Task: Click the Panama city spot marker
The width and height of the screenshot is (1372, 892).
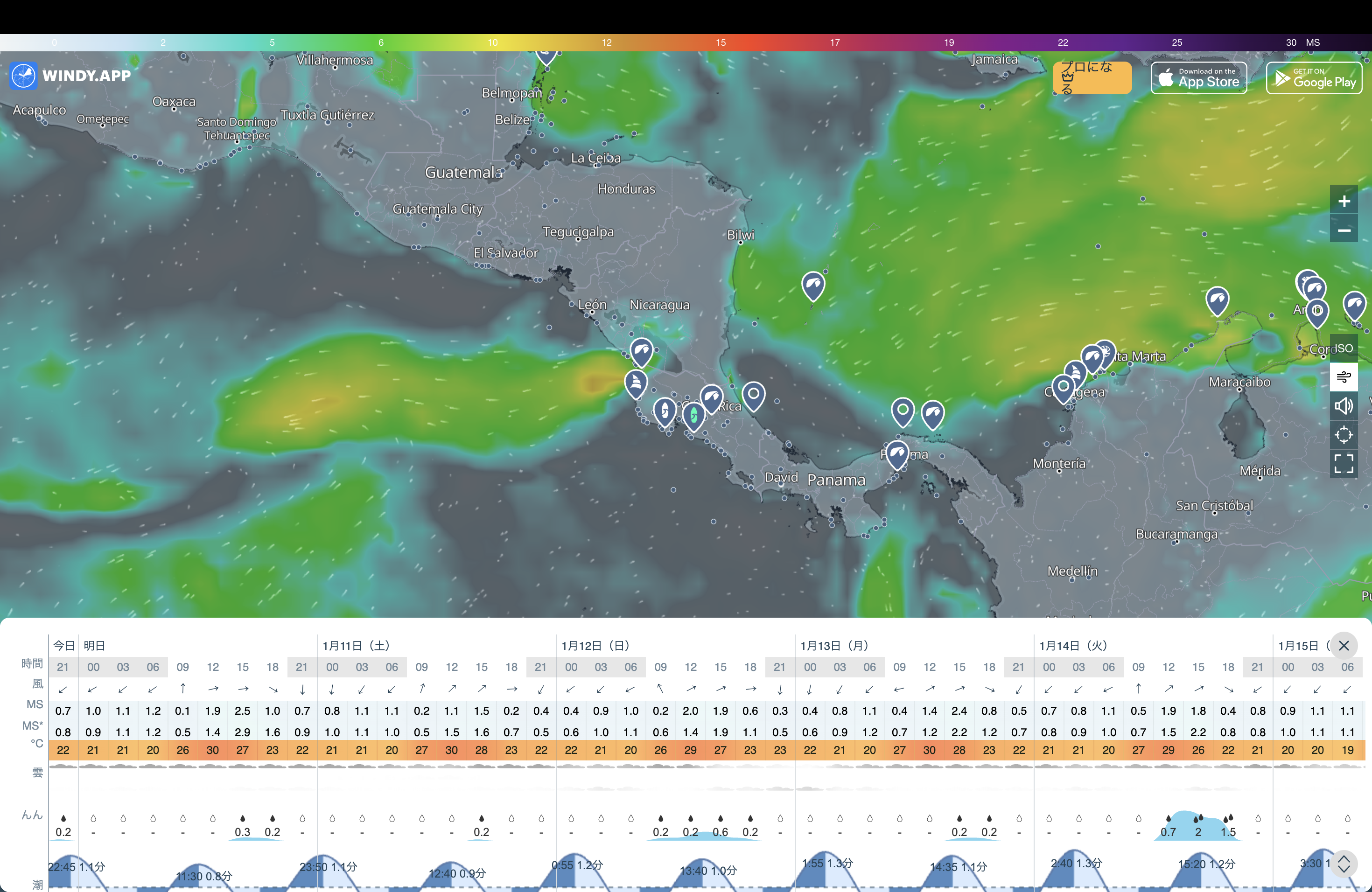Action: pos(897,453)
